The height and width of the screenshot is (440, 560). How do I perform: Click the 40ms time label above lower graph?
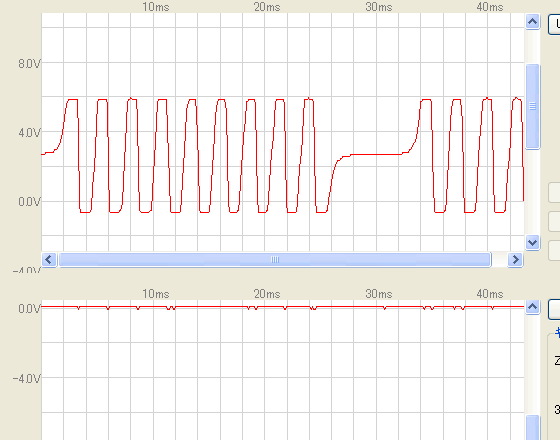tap(490, 294)
